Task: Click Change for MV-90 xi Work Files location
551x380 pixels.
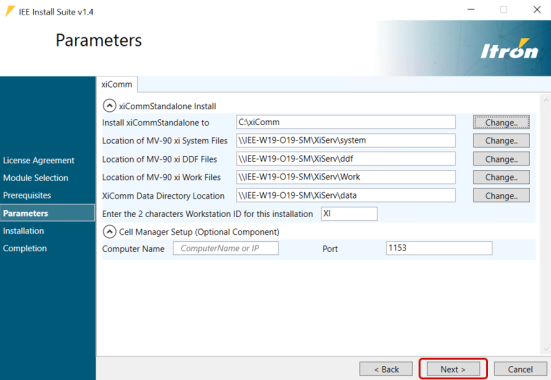Action: point(501,177)
